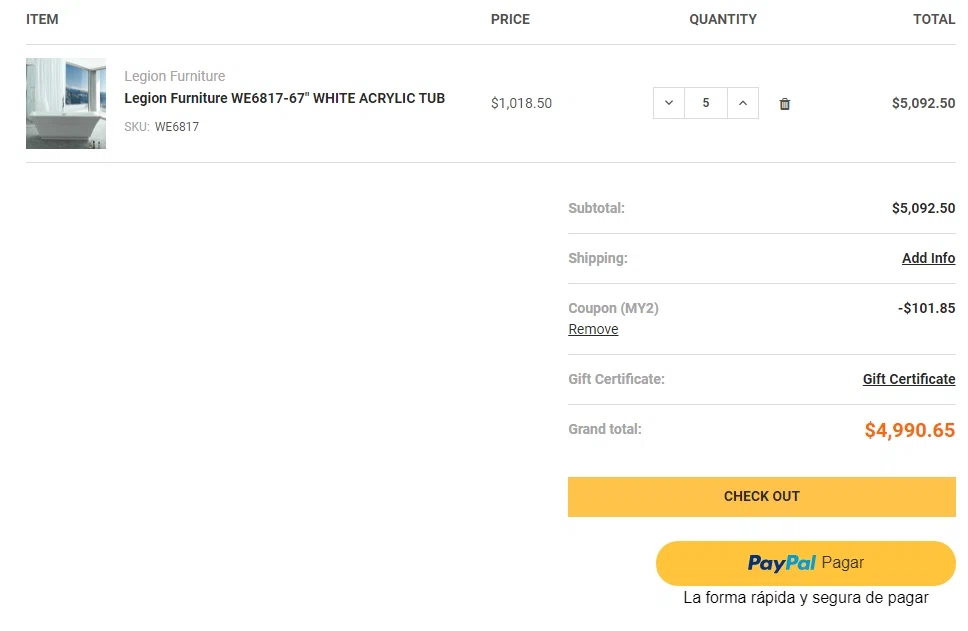Proceed with the CHECK OUT button

762,496
